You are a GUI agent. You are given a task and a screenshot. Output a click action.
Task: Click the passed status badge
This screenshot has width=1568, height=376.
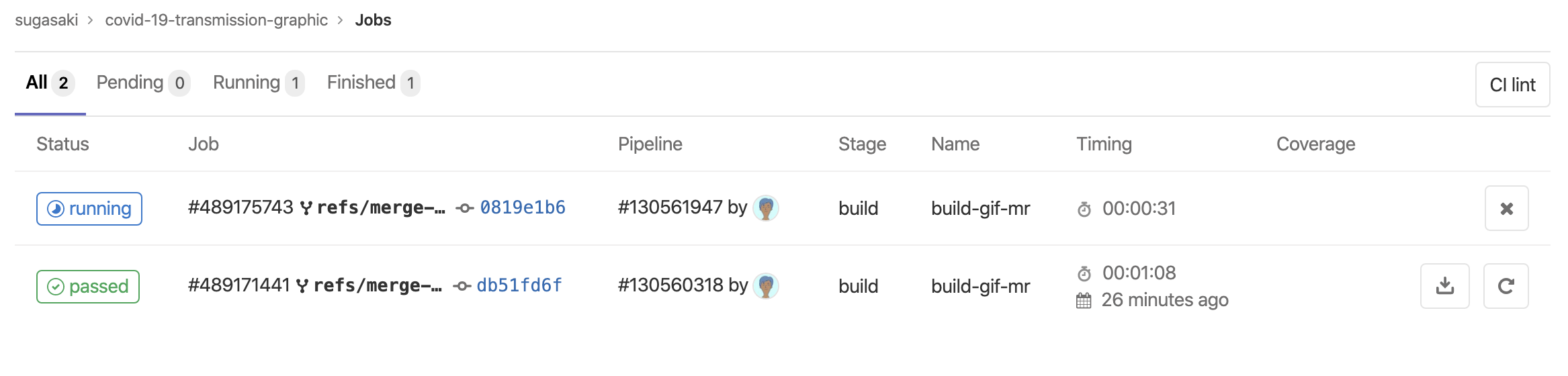88,287
